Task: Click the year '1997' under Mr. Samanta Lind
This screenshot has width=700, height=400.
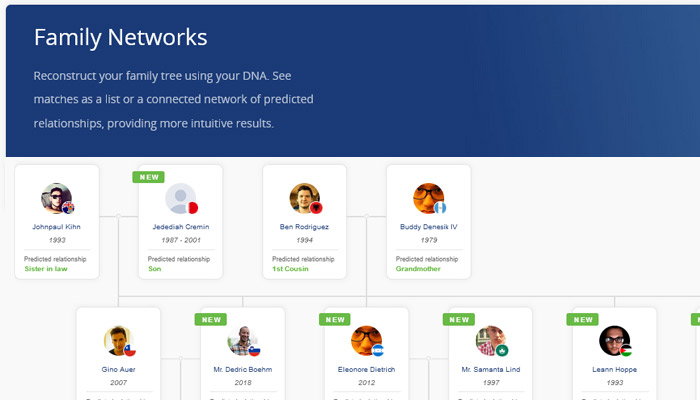Action: (491, 383)
